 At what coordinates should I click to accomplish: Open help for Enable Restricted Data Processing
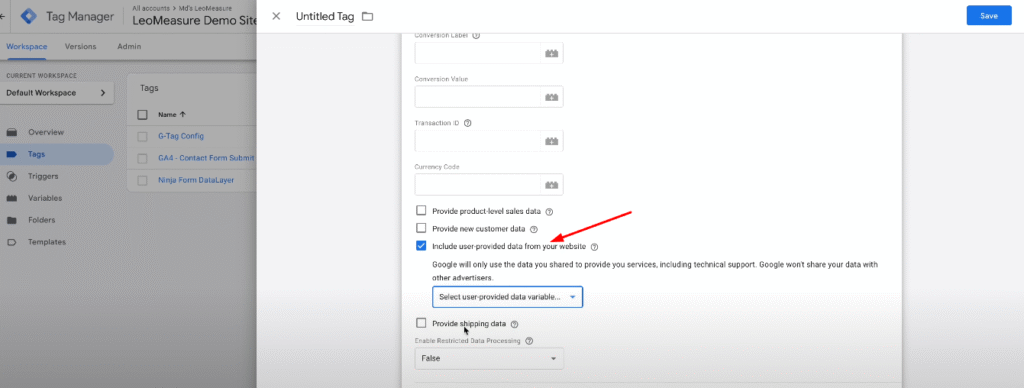(529, 341)
